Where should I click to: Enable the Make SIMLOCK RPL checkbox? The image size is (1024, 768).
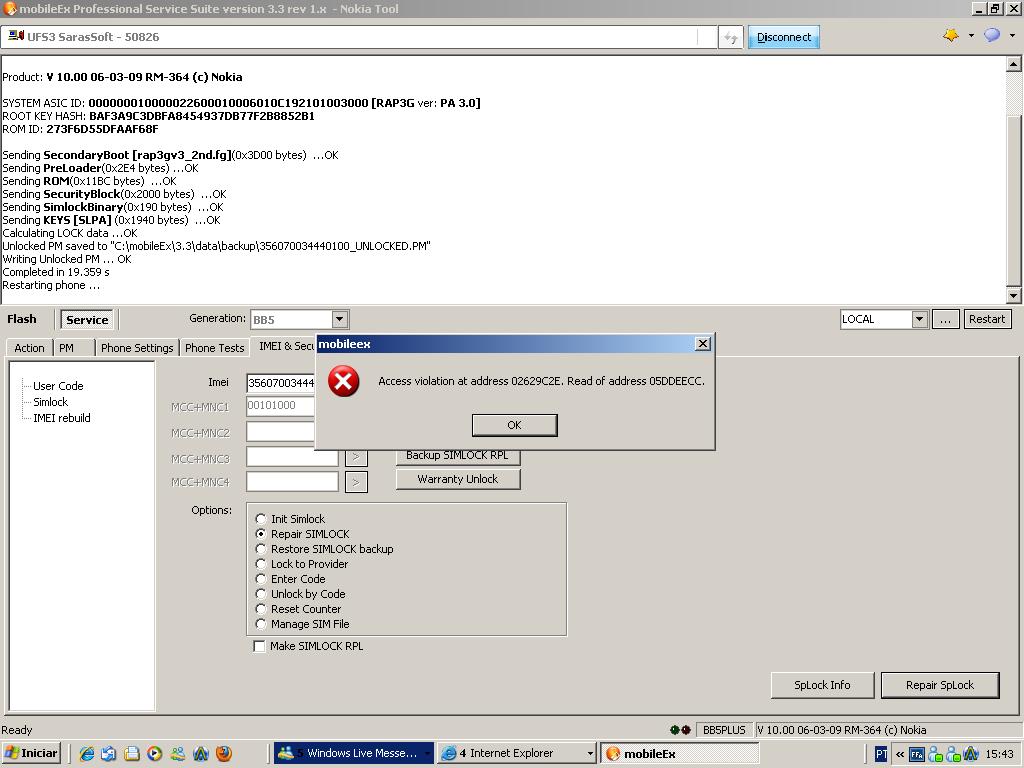coord(259,646)
